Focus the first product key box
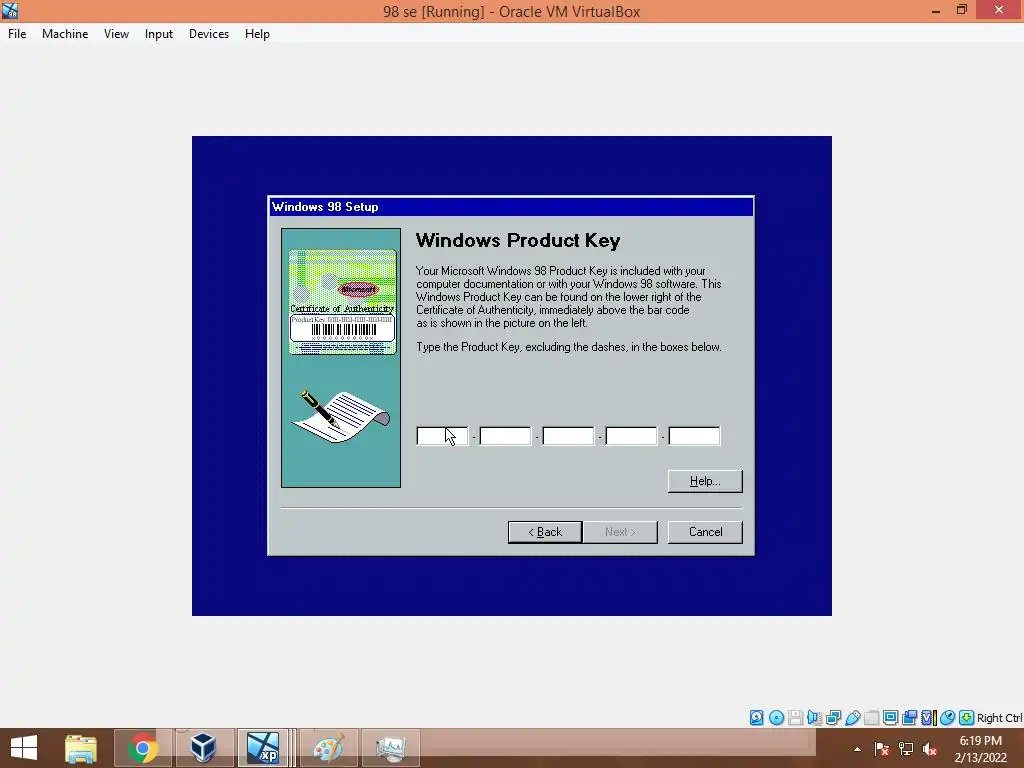This screenshot has width=1024, height=768. [442, 436]
